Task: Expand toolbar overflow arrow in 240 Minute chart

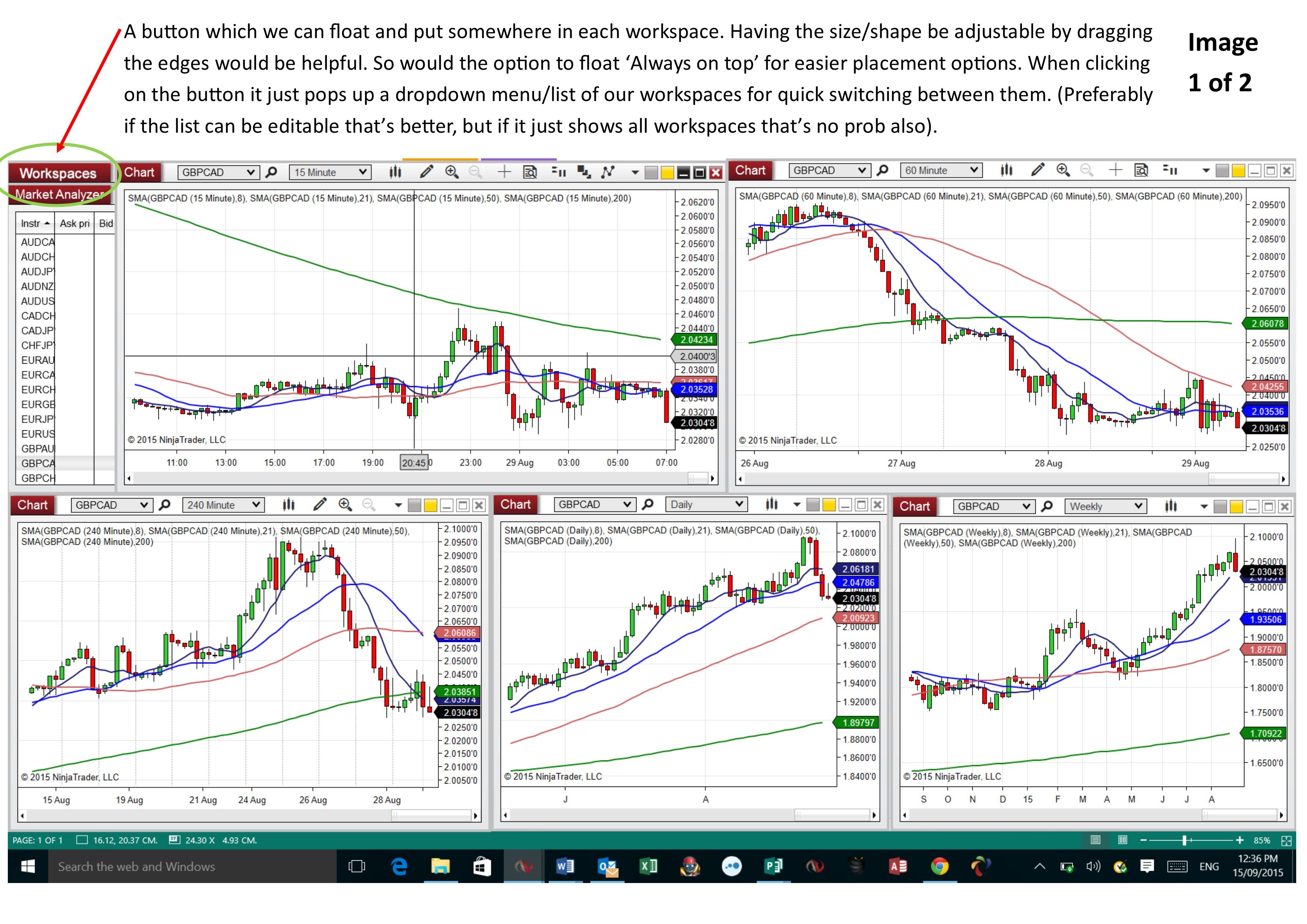Action: [x=398, y=505]
